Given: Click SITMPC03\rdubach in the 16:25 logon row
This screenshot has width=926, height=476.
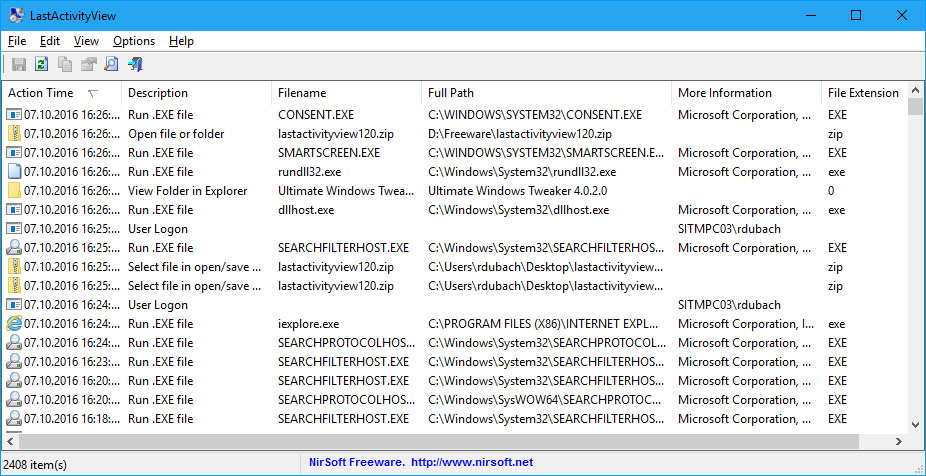Looking at the screenshot, I should click(x=729, y=229).
